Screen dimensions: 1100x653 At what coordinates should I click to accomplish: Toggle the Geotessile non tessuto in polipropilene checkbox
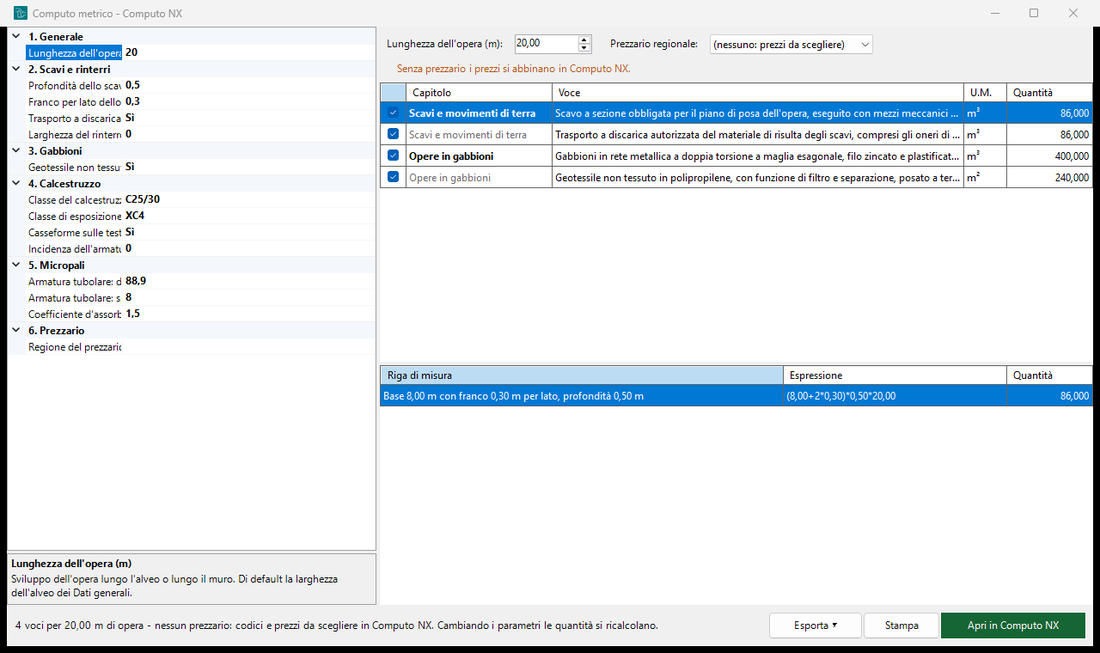coord(393,177)
